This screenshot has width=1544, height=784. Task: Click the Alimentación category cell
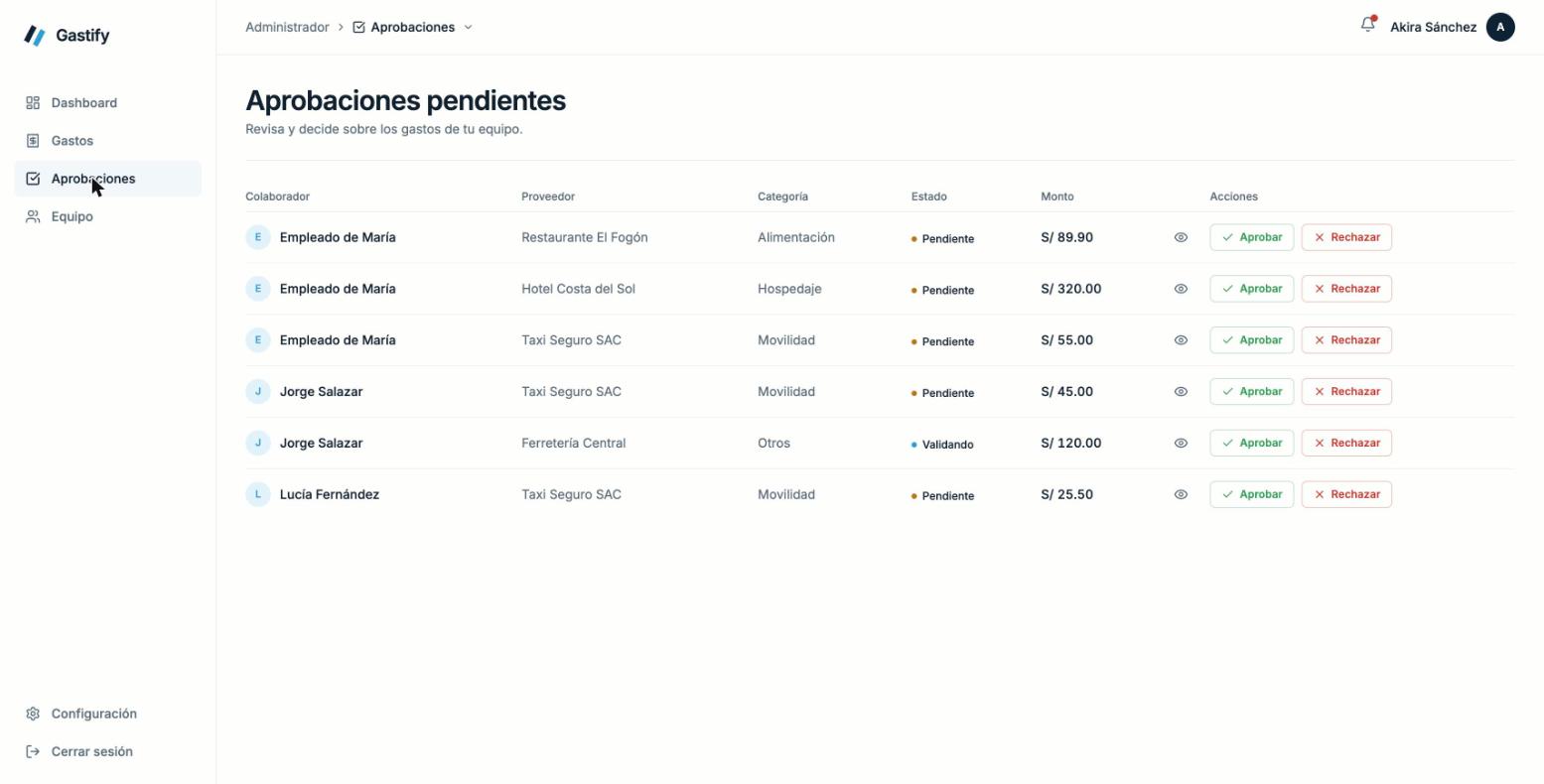796,237
